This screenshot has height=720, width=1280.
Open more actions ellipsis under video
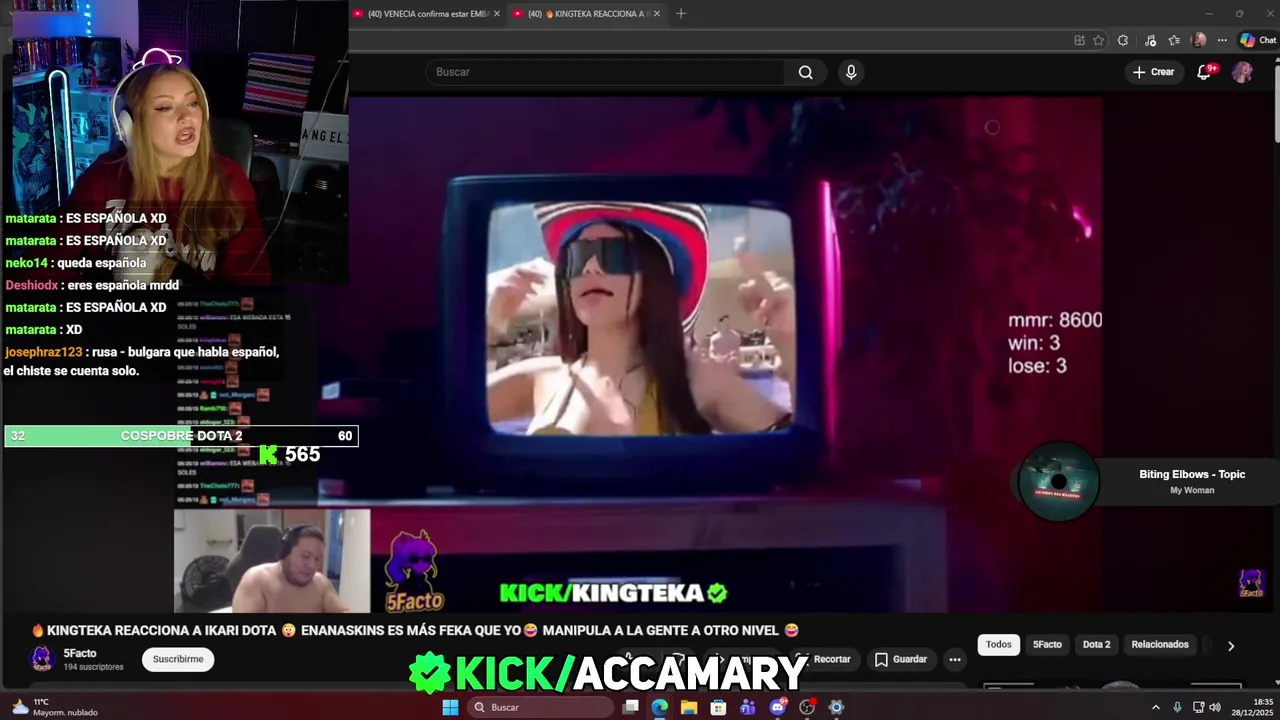tap(955, 659)
